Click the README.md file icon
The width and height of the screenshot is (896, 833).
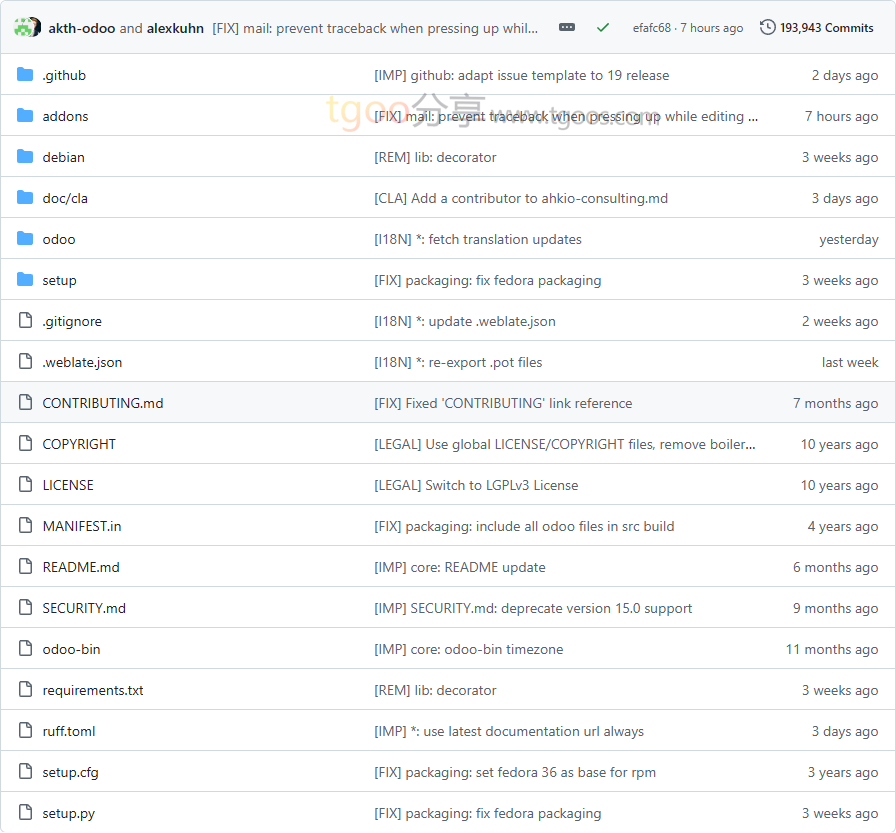tap(25, 567)
